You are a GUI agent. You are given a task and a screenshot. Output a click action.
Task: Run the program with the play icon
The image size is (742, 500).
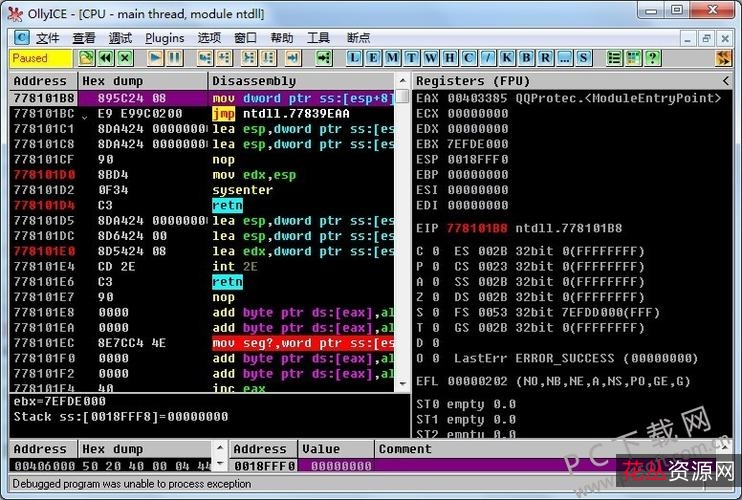tap(155, 58)
